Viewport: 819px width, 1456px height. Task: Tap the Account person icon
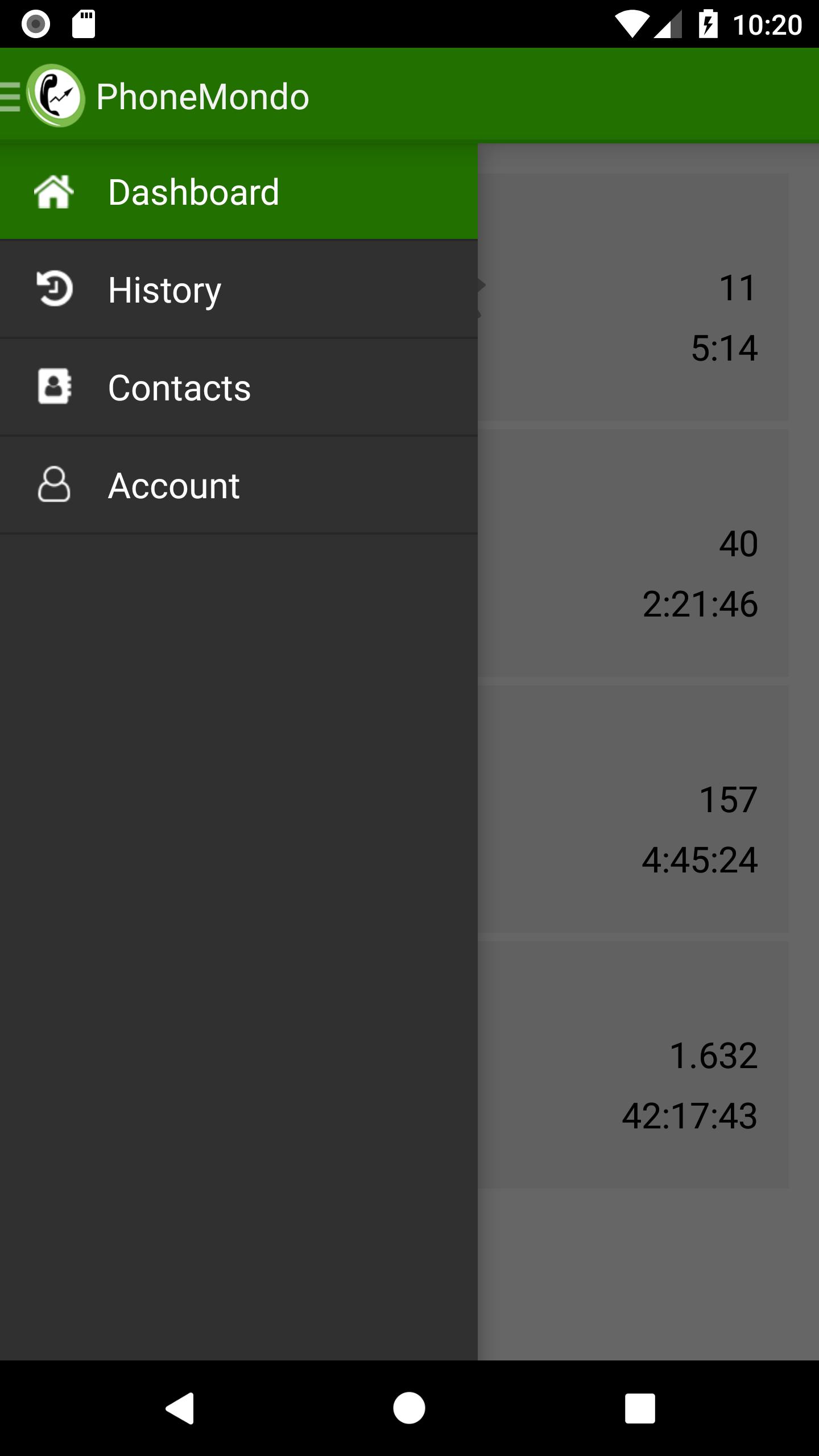coord(54,485)
